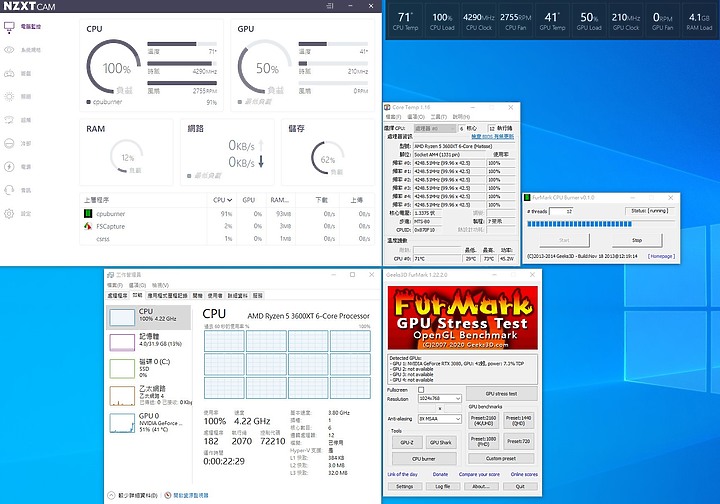
Task: Click CPU burner button in FurMark
Action: point(424,459)
